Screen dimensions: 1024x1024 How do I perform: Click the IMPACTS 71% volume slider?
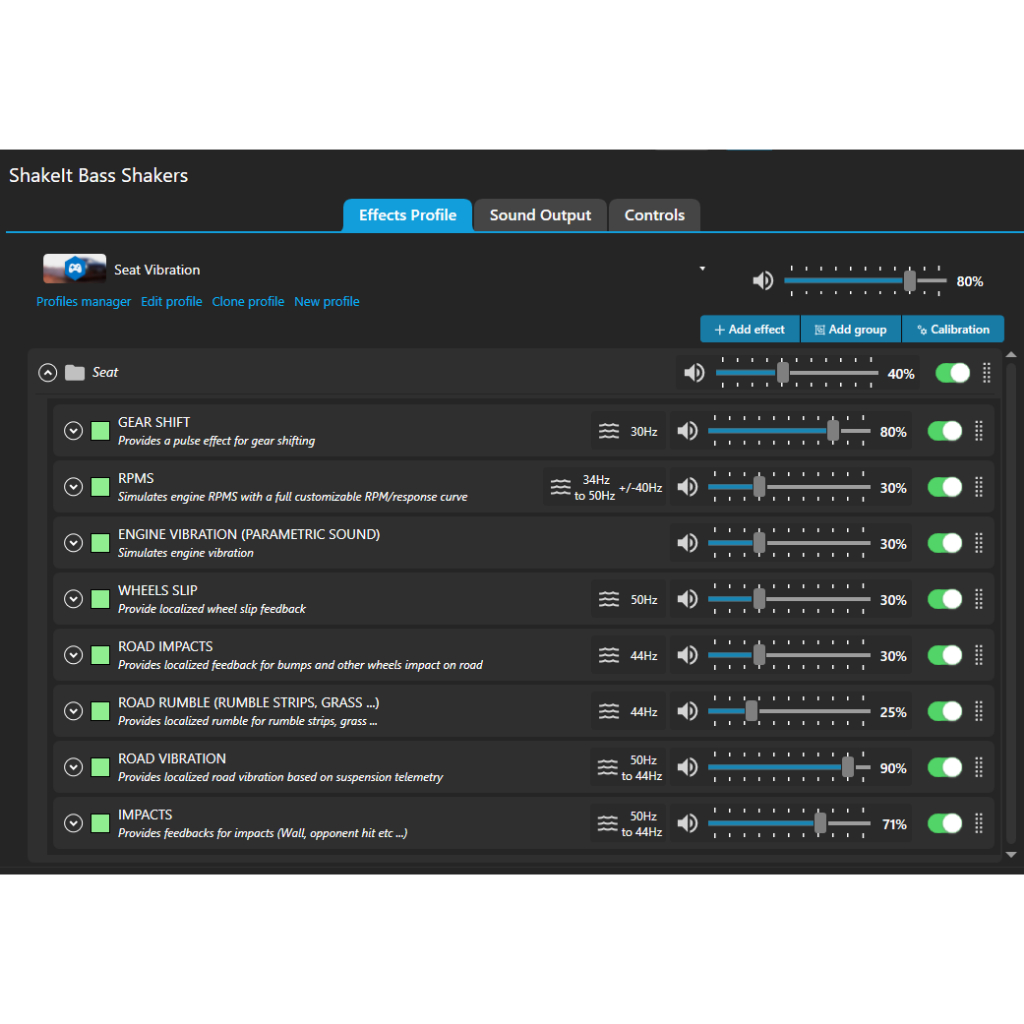tap(789, 824)
